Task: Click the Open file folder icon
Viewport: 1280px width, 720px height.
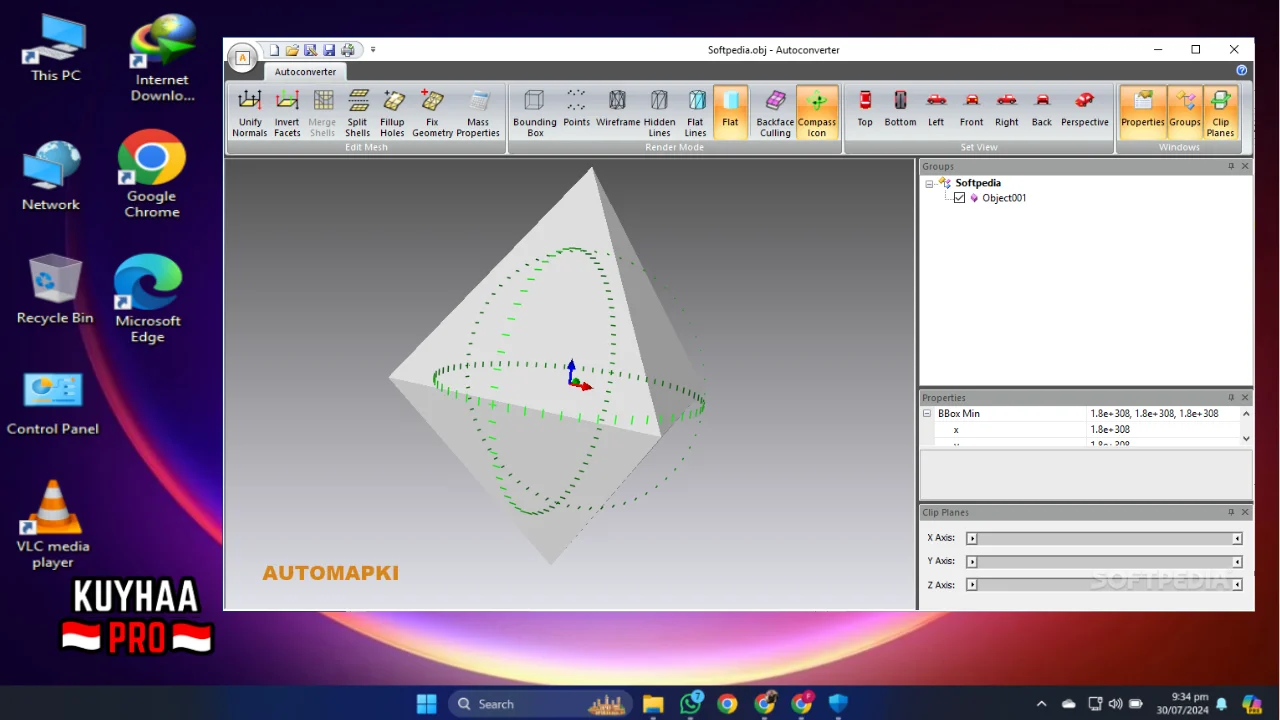Action: pyautogui.click(x=292, y=50)
